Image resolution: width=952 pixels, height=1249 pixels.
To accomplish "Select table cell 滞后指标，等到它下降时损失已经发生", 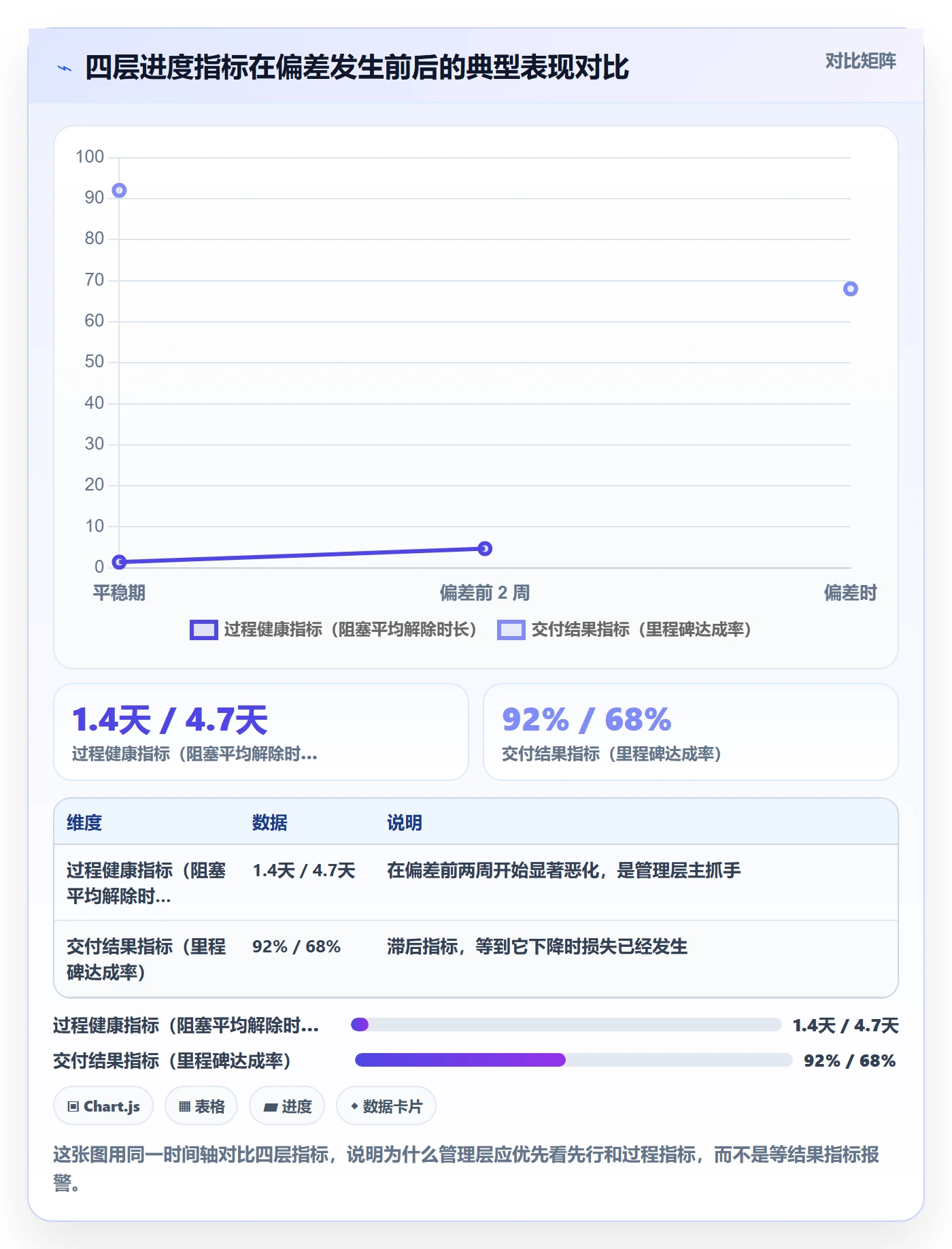I will [x=537, y=946].
